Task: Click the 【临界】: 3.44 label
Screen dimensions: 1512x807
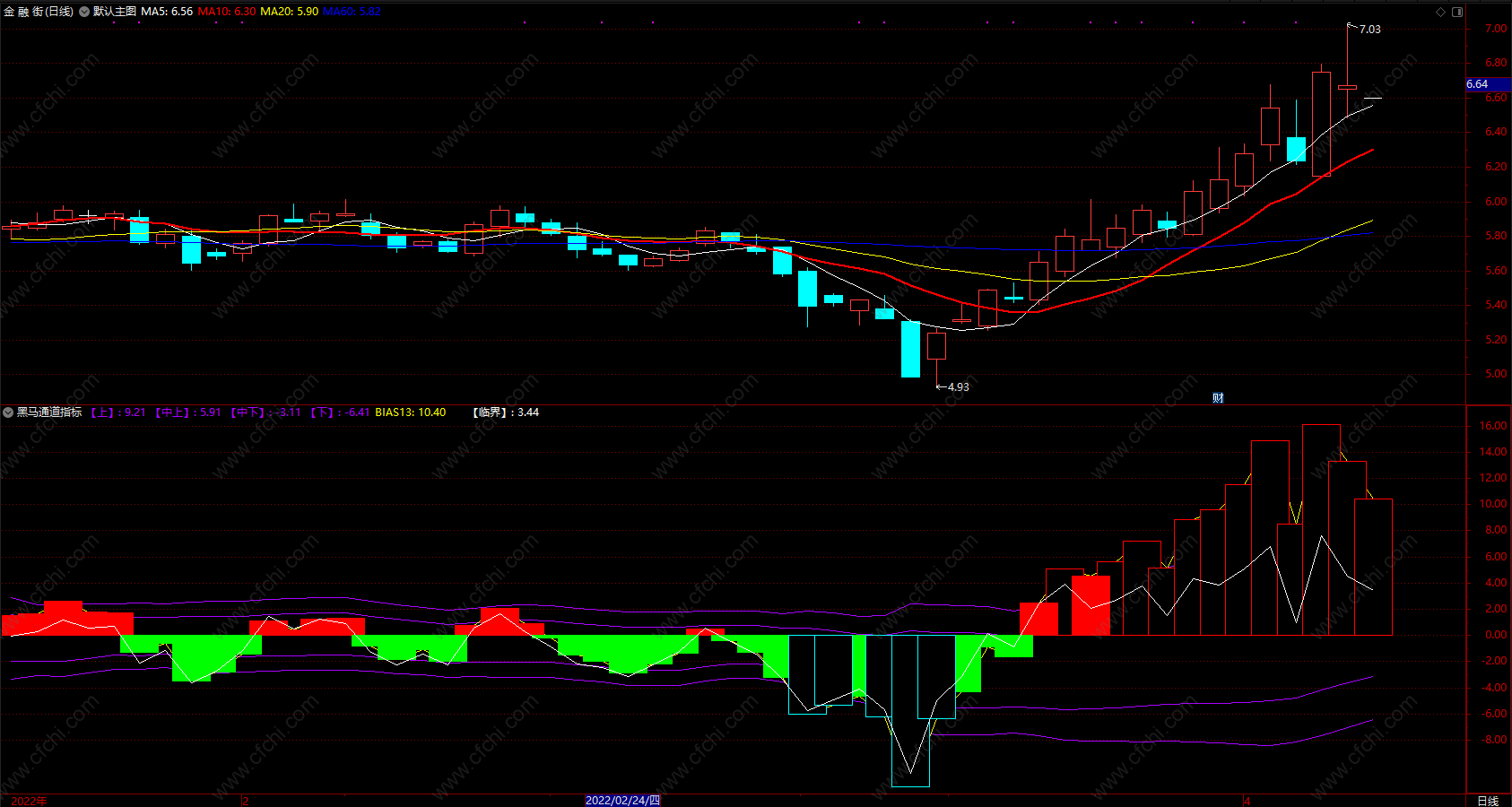Action: click(x=506, y=412)
